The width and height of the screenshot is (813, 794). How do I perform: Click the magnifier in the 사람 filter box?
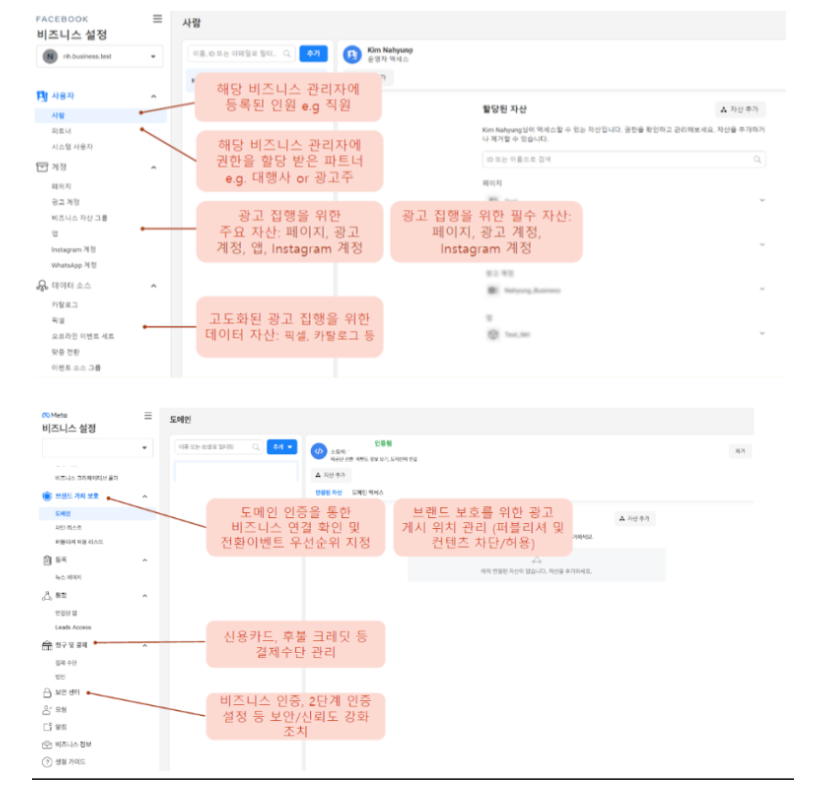pos(287,53)
